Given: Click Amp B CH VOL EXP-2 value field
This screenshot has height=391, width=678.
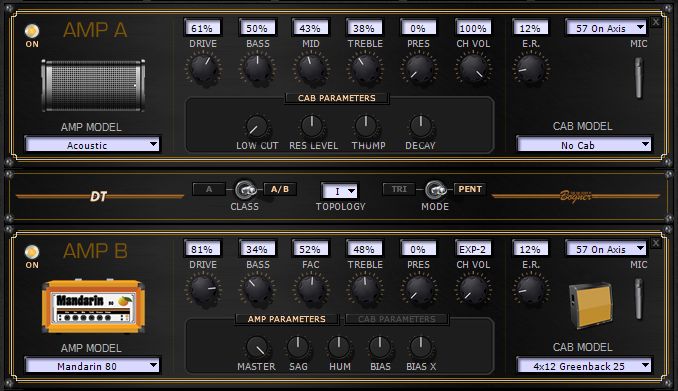Looking at the screenshot, I should pos(472,249).
